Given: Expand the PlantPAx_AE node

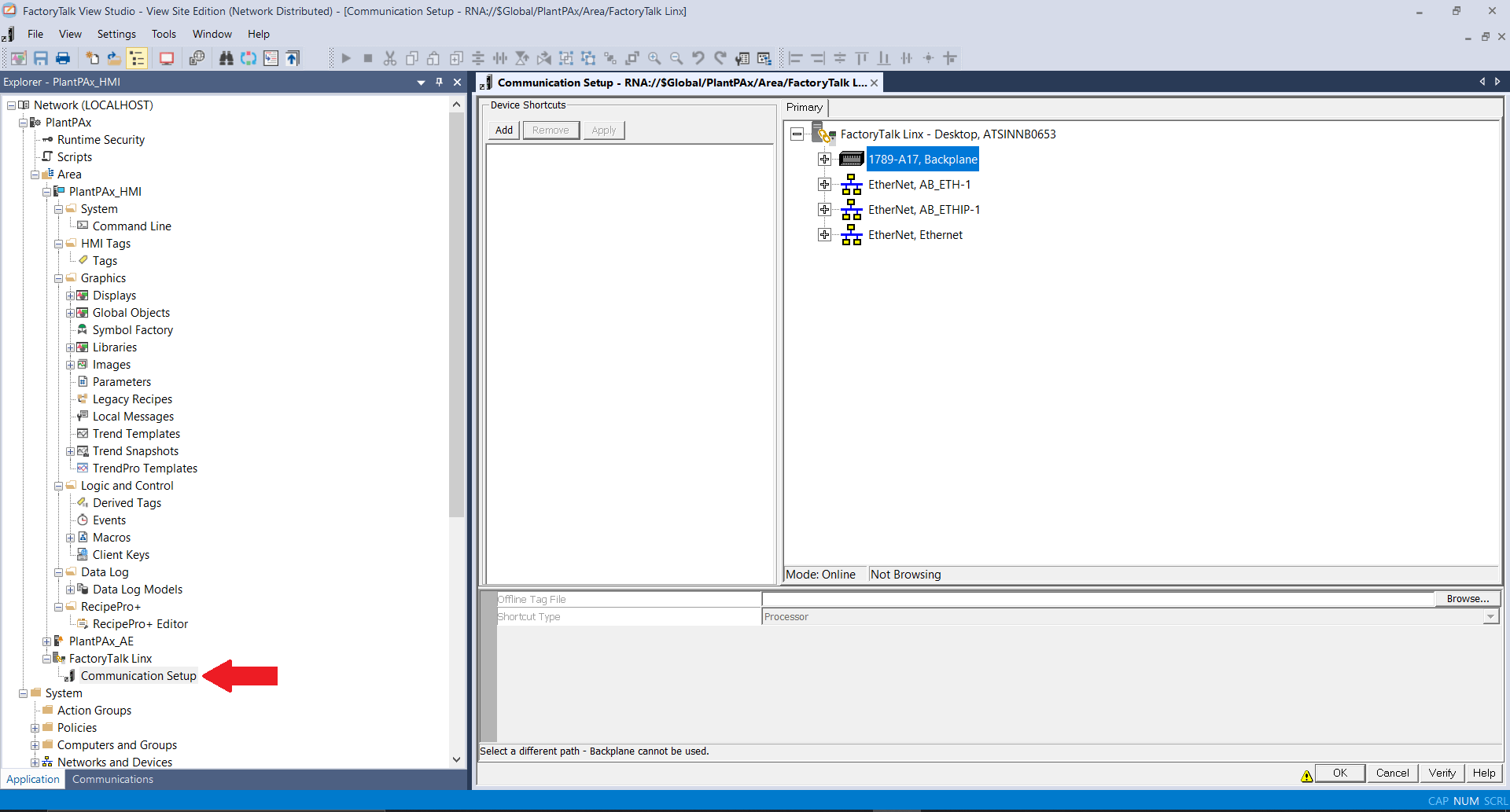Looking at the screenshot, I should tap(46, 641).
